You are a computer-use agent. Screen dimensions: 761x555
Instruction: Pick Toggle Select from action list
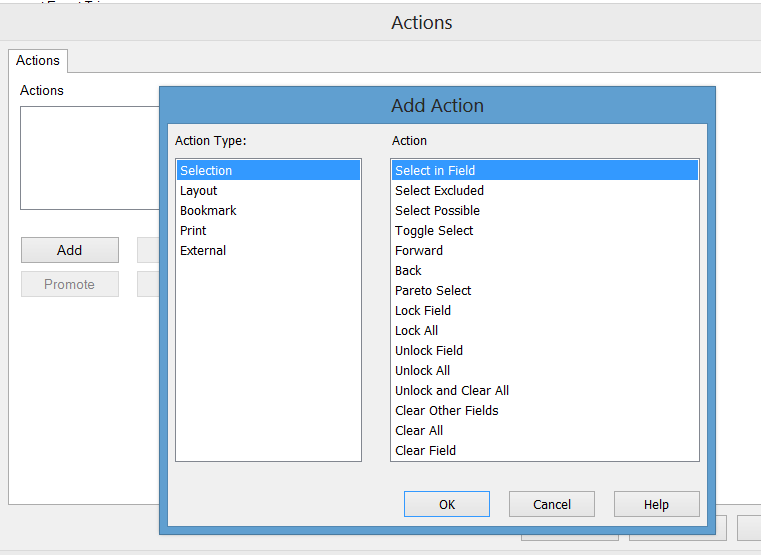434,231
